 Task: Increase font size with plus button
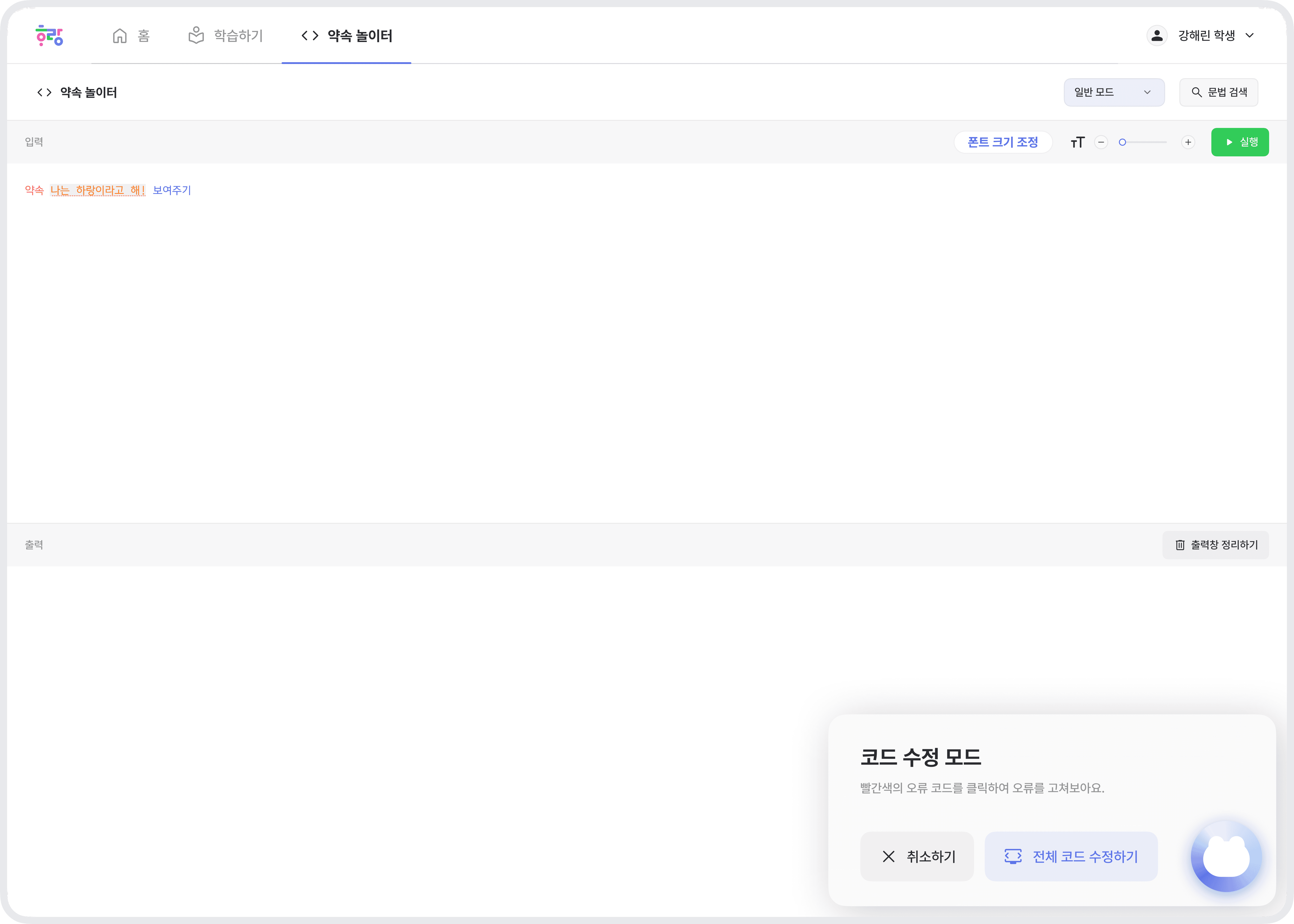(x=1188, y=142)
